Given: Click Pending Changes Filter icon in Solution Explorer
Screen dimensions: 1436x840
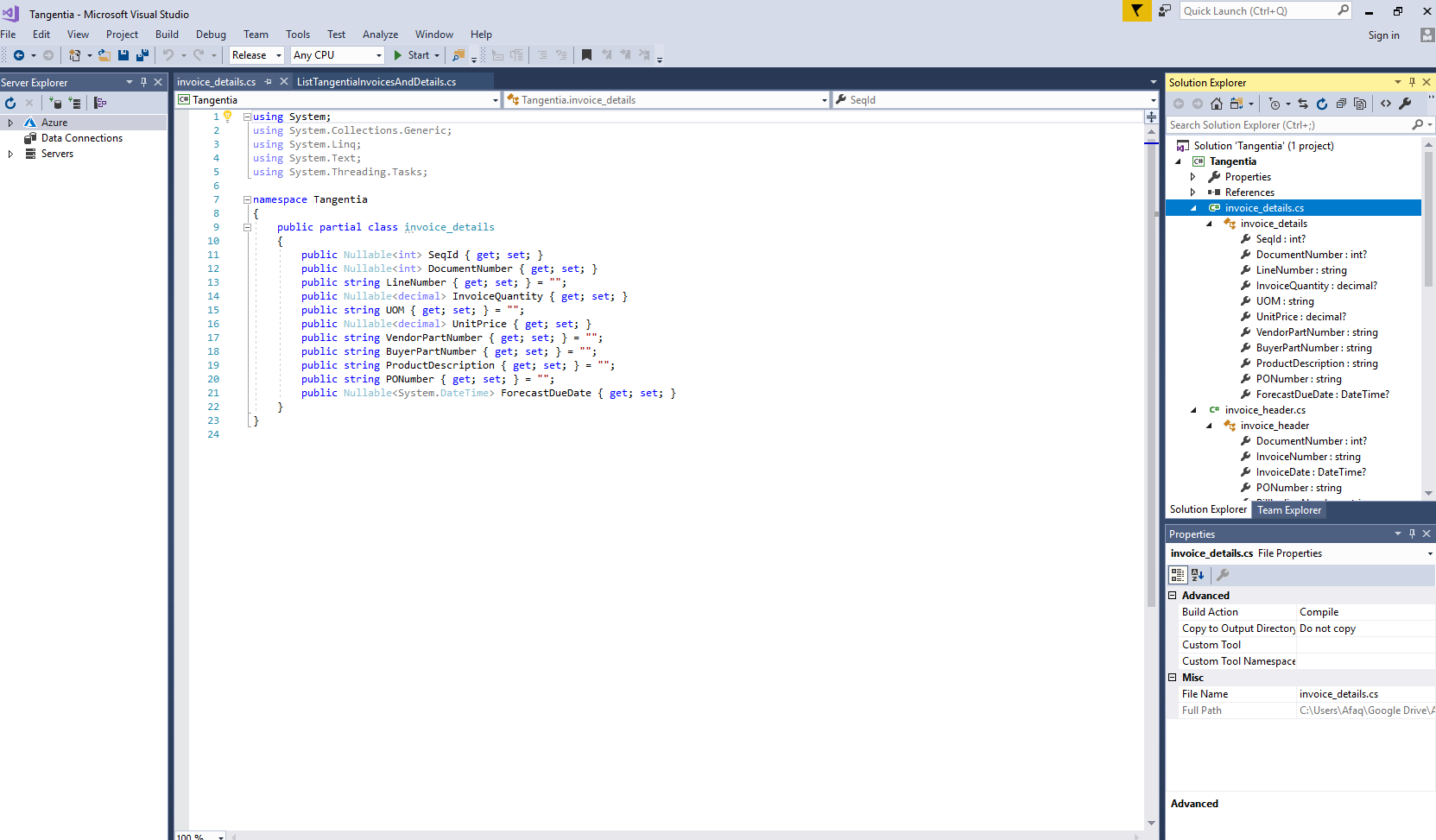Looking at the screenshot, I should pyautogui.click(x=1275, y=104).
